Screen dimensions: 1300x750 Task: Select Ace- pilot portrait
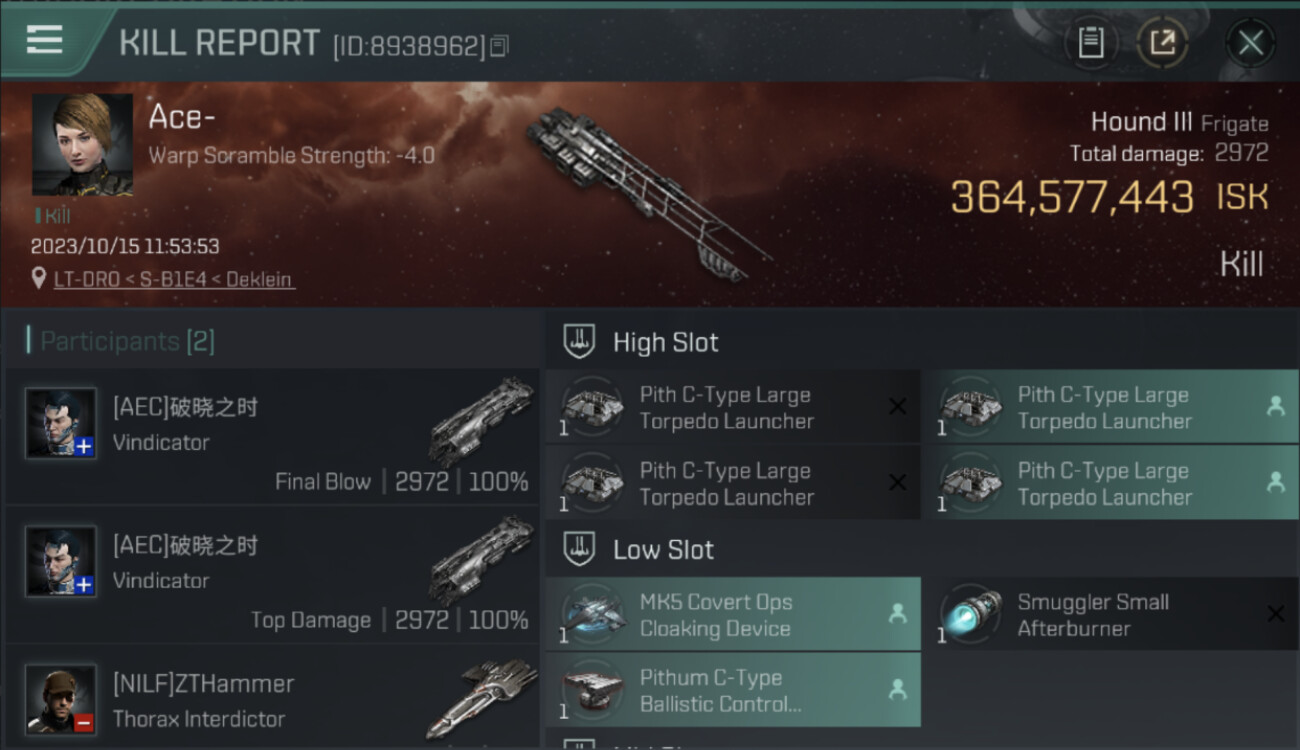point(83,144)
